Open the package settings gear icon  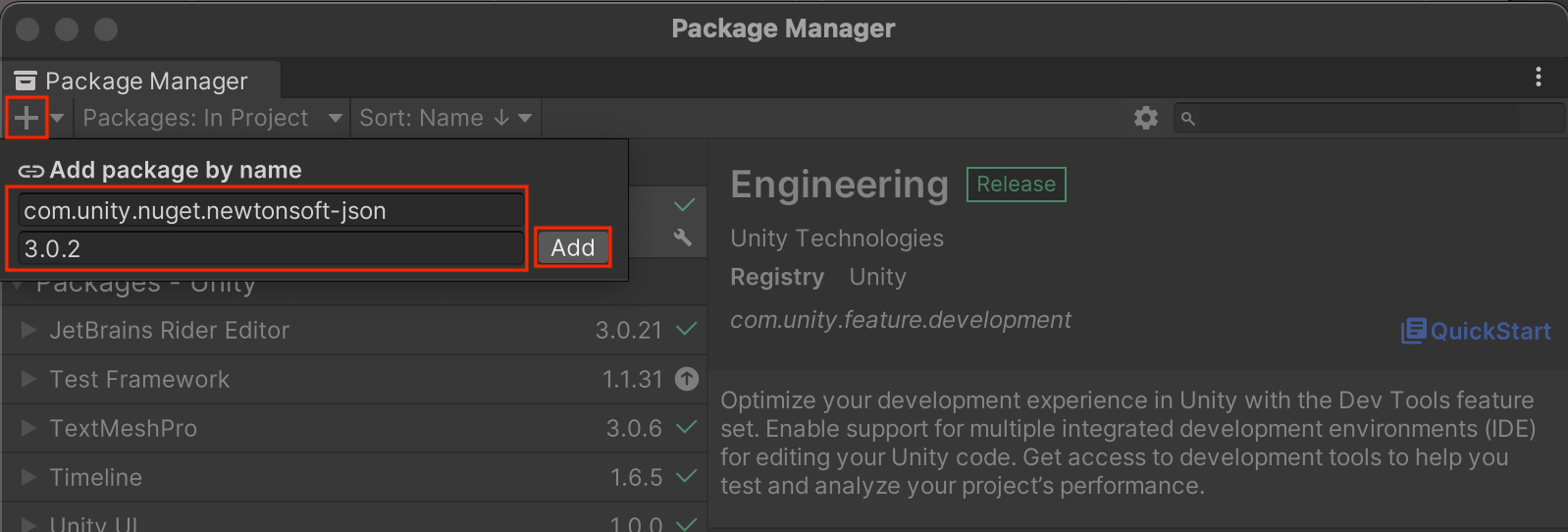tap(1145, 119)
